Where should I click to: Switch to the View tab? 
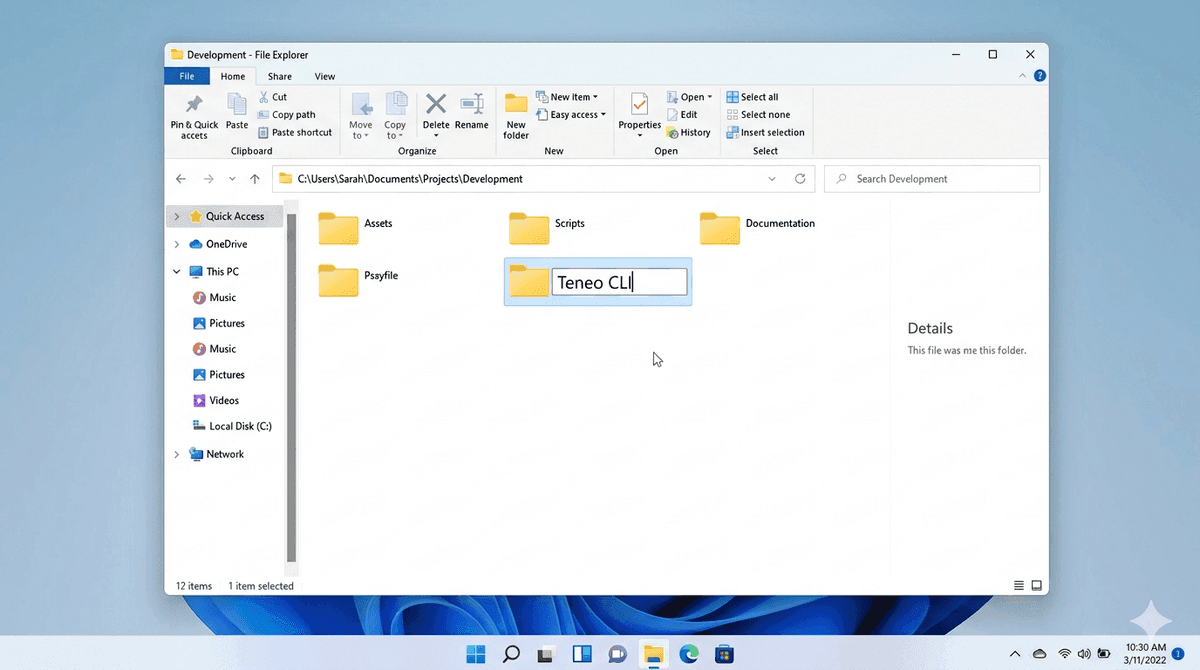324,75
